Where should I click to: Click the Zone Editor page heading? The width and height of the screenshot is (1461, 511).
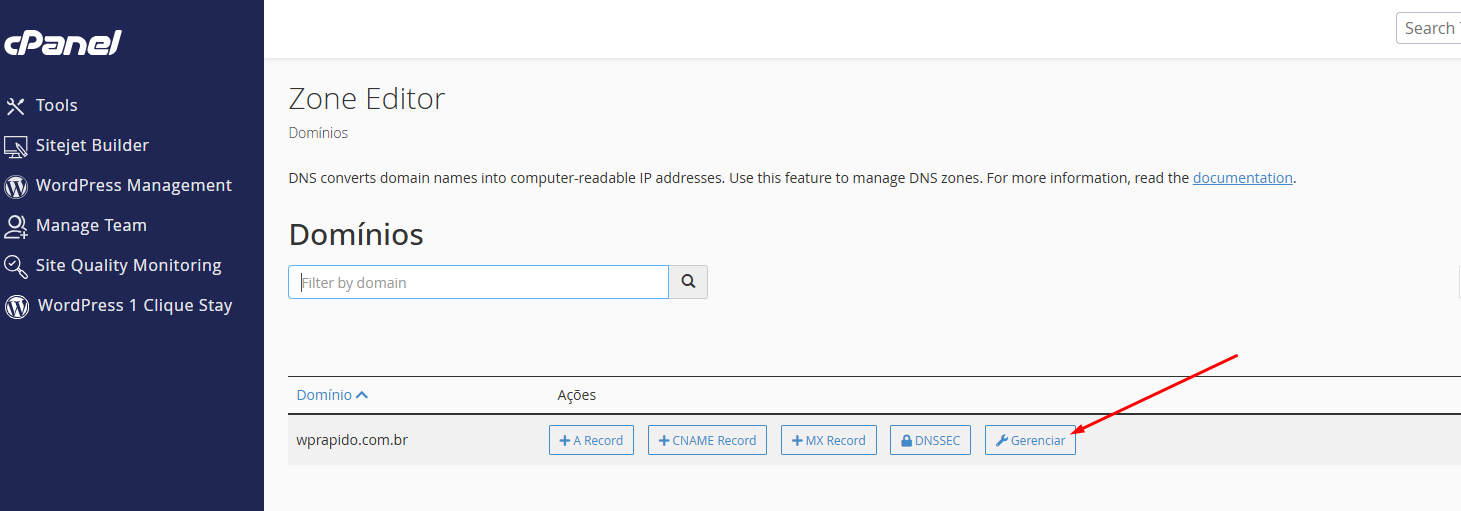click(366, 99)
